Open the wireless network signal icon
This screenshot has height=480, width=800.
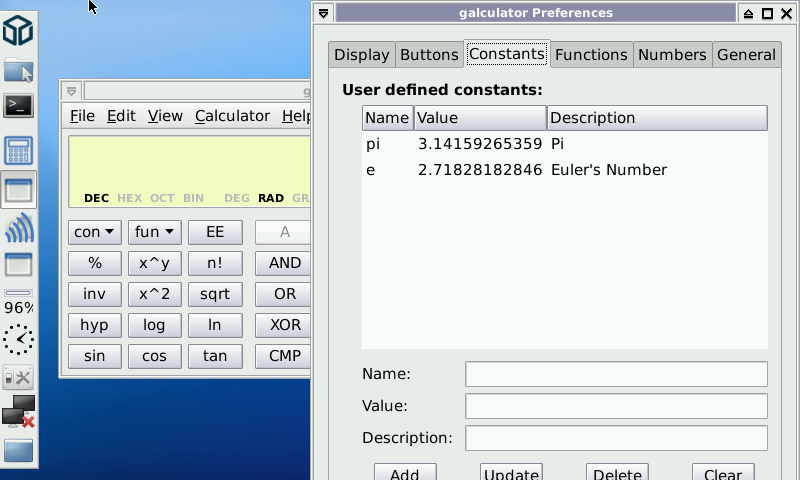click(18, 228)
